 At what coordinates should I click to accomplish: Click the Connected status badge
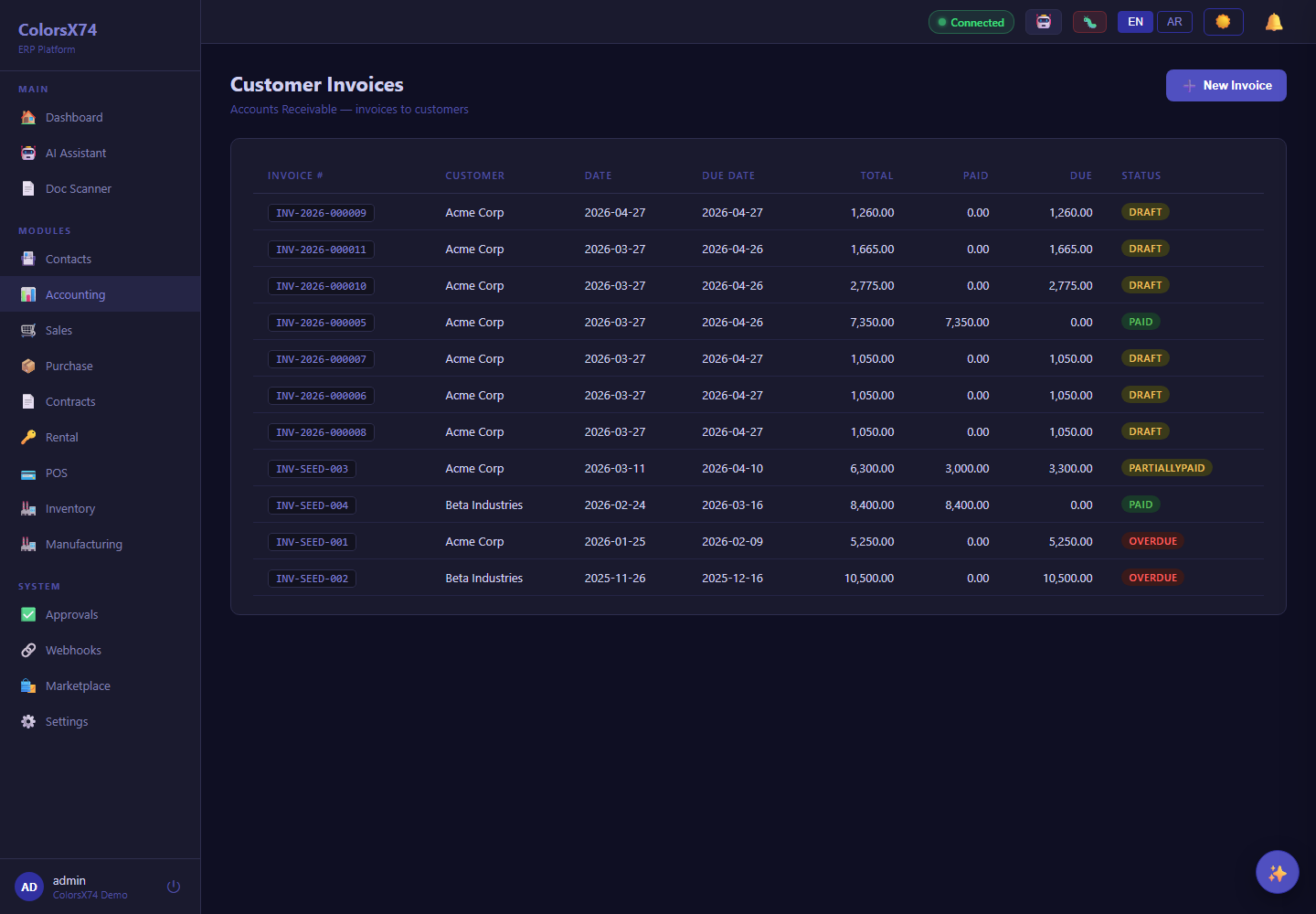971,22
